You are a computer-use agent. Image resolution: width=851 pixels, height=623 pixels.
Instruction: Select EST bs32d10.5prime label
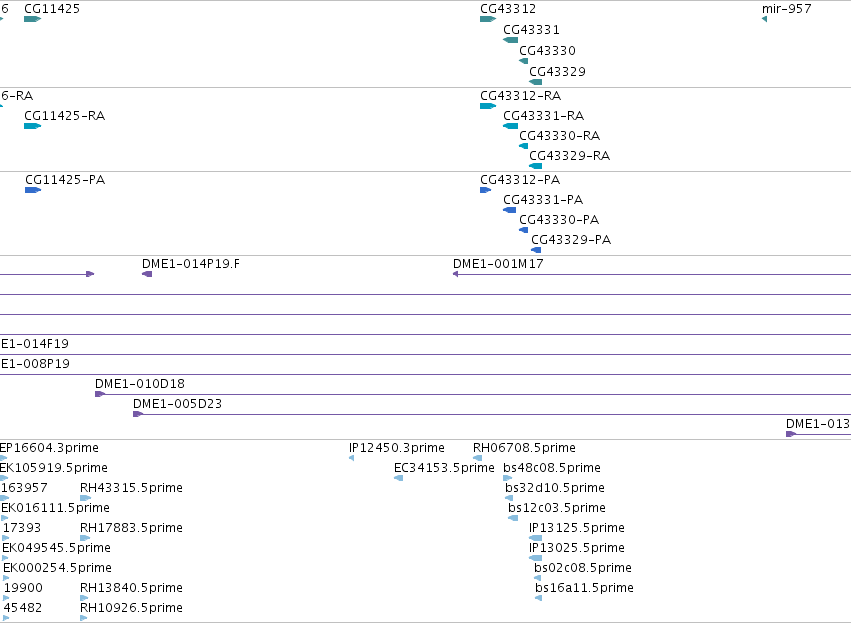click(555, 488)
